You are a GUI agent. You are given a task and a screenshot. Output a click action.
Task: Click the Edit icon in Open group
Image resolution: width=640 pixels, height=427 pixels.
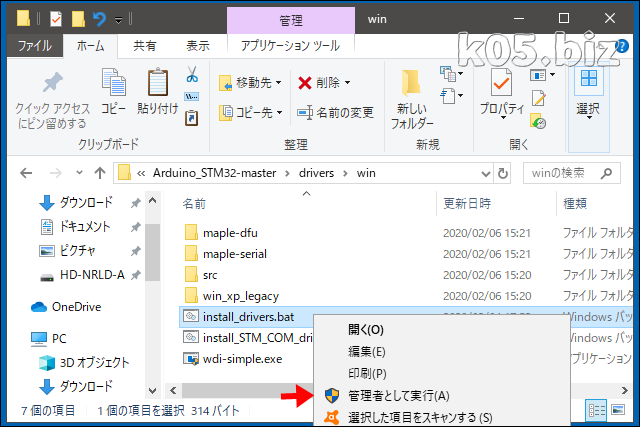(x=539, y=98)
